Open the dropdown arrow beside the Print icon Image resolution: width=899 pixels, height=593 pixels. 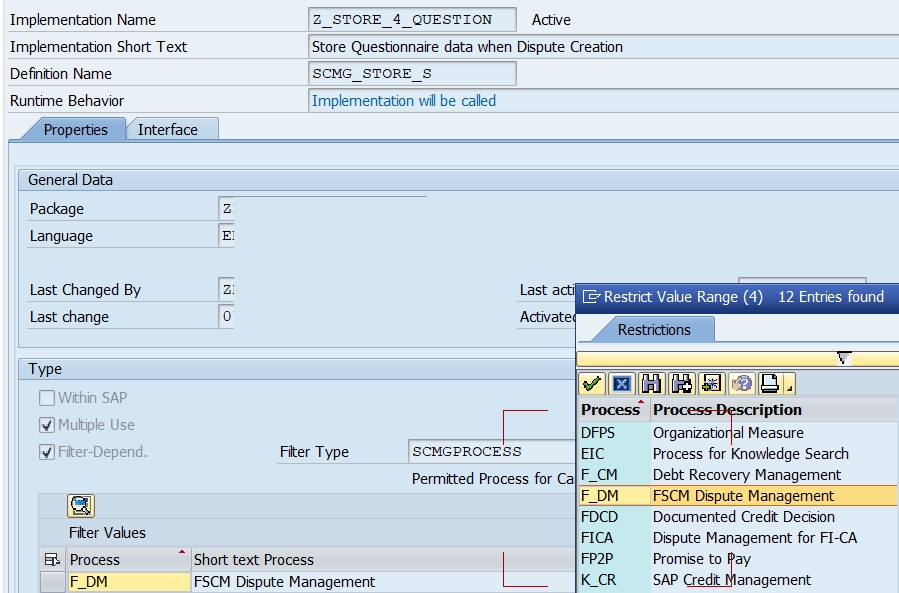pyautogui.click(x=789, y=385)
